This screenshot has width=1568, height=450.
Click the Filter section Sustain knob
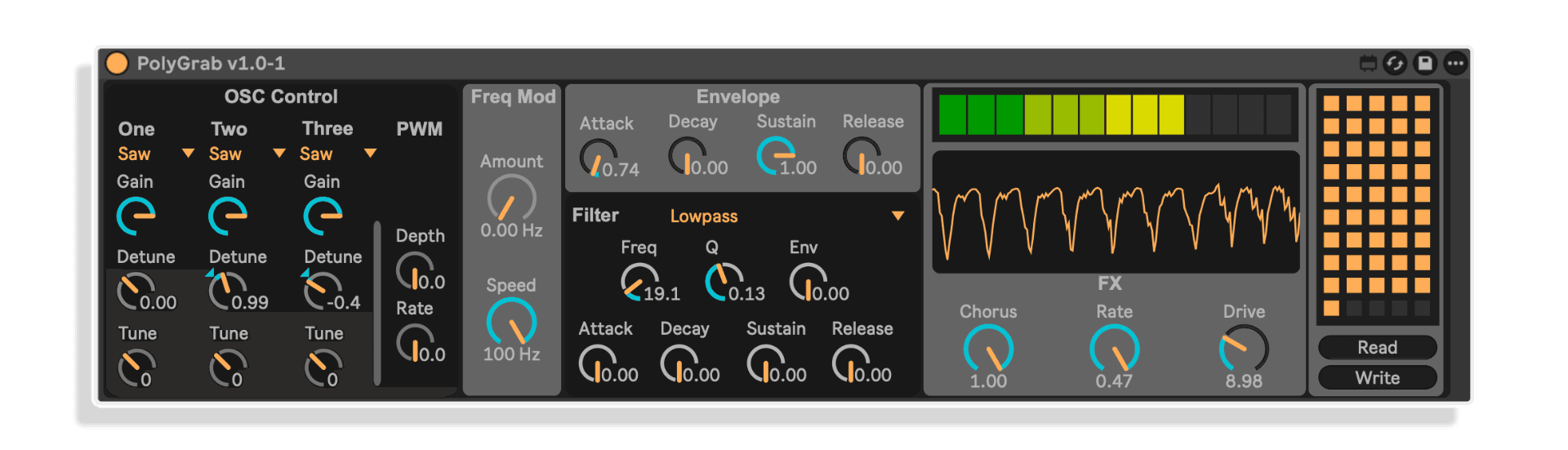click(x=767, y=364)
